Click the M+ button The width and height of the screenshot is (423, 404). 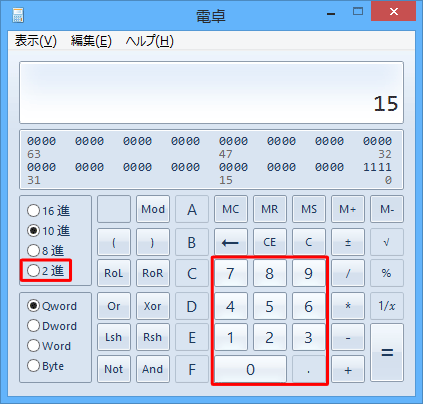coord(348,209)
